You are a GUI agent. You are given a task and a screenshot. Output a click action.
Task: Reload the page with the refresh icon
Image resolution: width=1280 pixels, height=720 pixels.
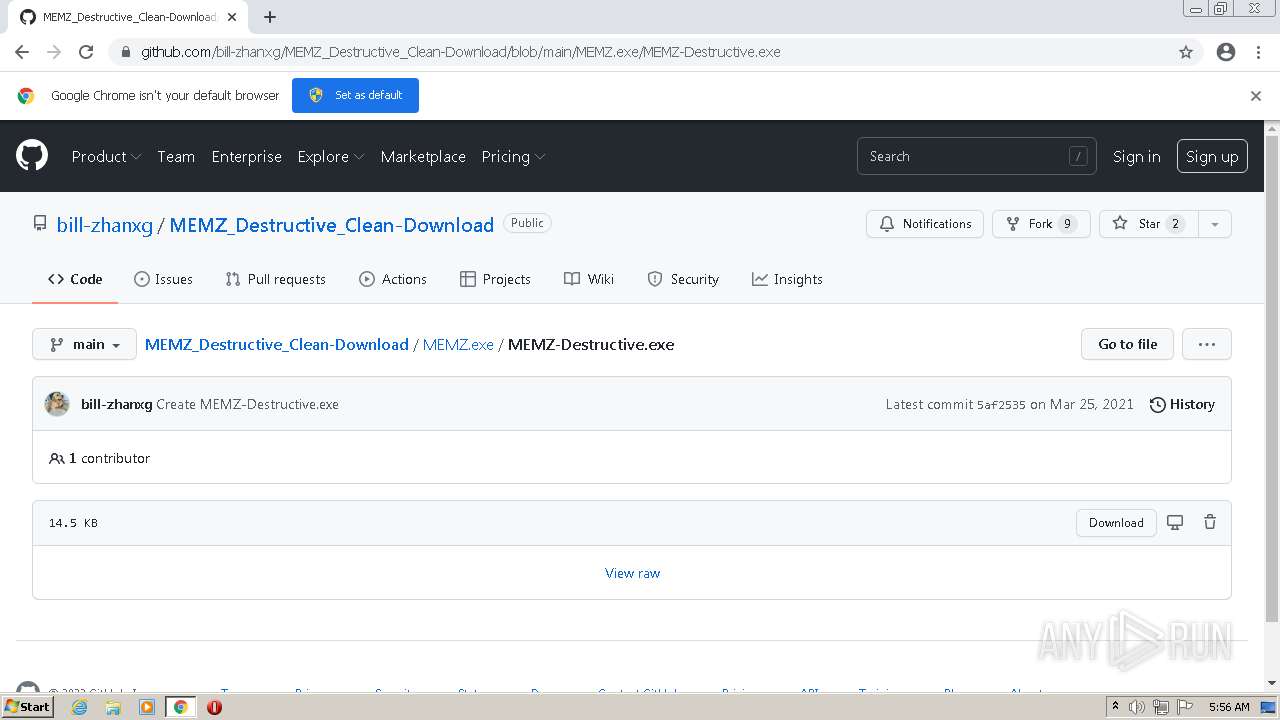click(86, 52)
